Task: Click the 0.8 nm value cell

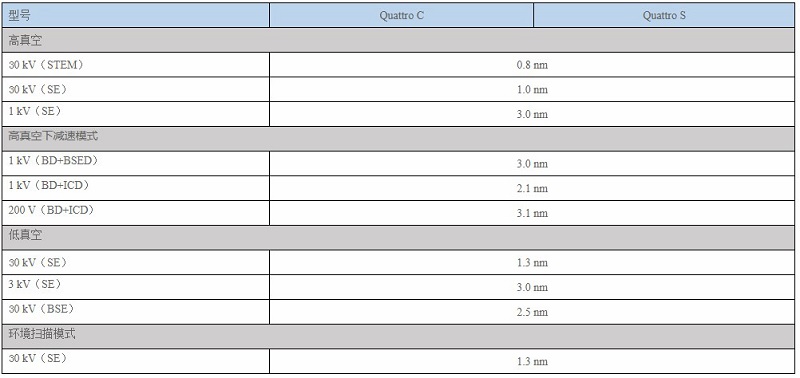Action: 532,65
